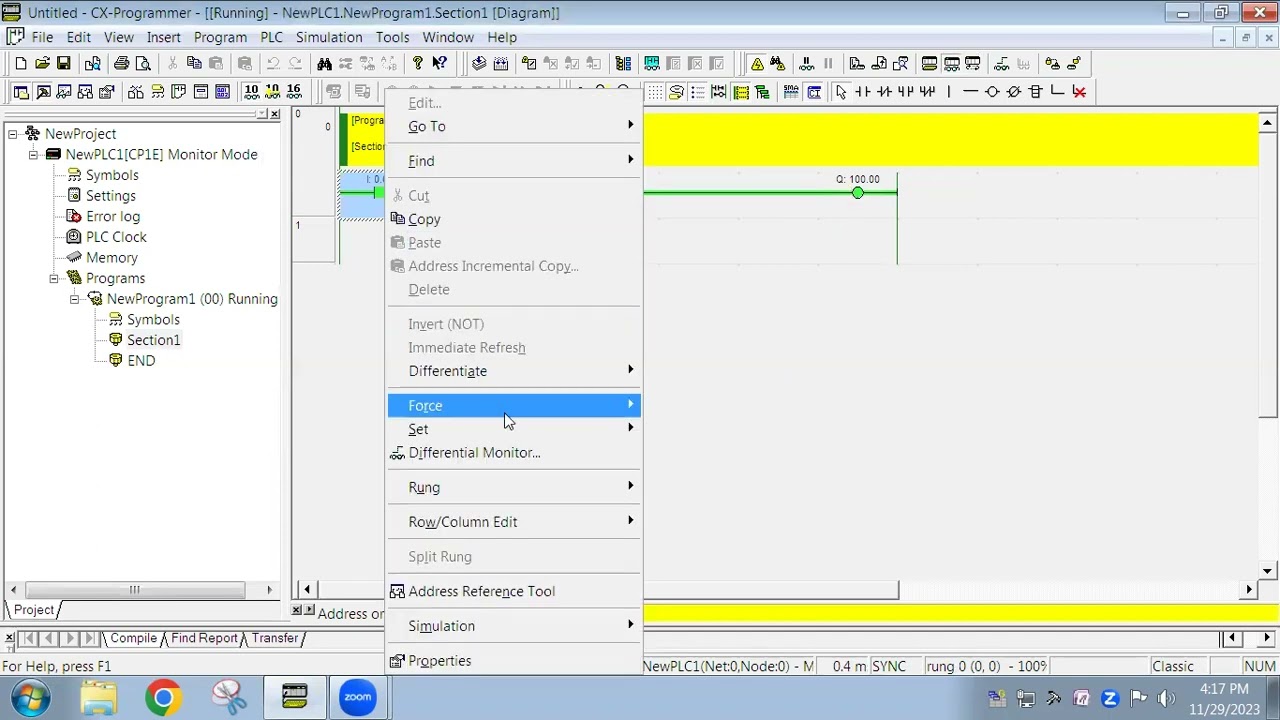This screenshot has width=1280, height=720.
Task: Choose Properties from the context menu
Action: (514, 661)
